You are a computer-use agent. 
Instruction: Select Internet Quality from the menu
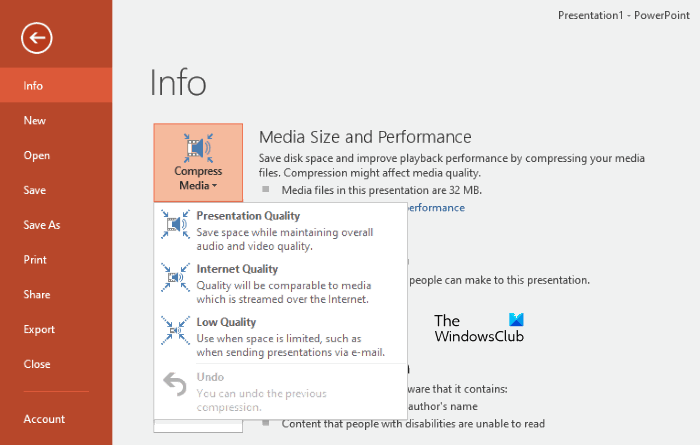tap(237, 269)
